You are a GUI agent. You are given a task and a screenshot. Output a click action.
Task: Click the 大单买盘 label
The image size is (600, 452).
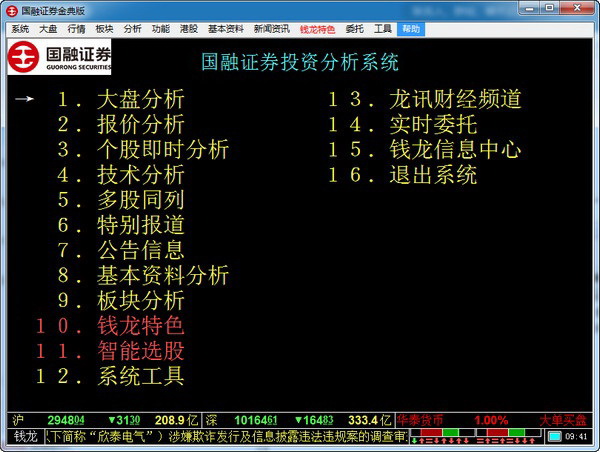pos(563,421)
